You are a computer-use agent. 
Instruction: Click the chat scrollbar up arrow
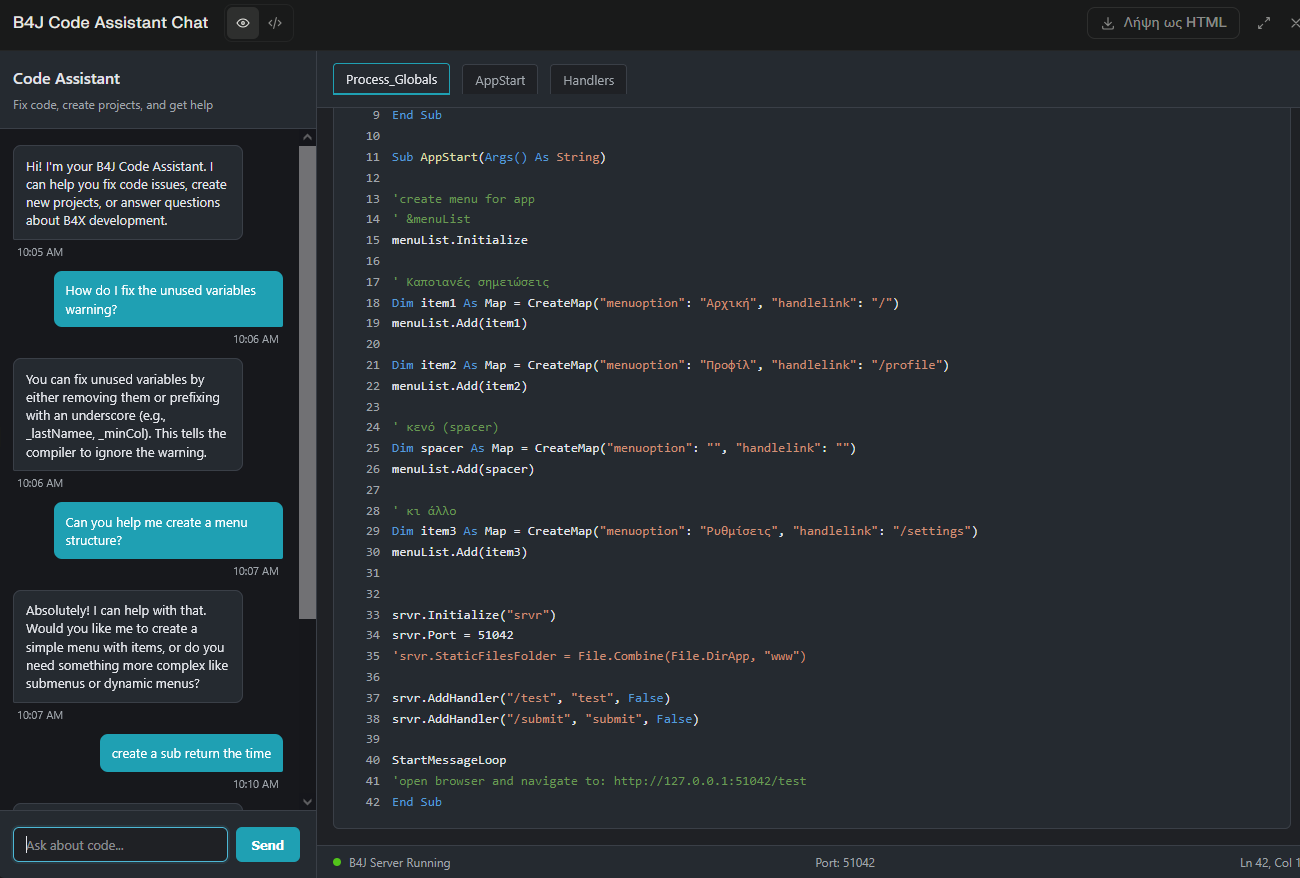(307, 138)
